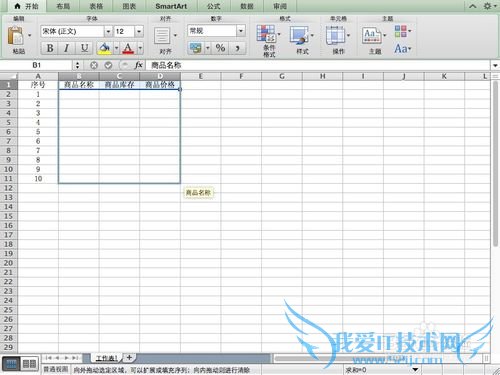
Task: Open the Review ribbon tab
Action: 280,6
